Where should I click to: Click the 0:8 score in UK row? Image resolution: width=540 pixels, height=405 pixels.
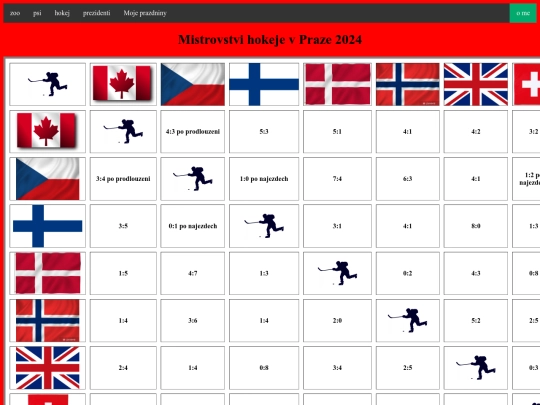point(264,368)
